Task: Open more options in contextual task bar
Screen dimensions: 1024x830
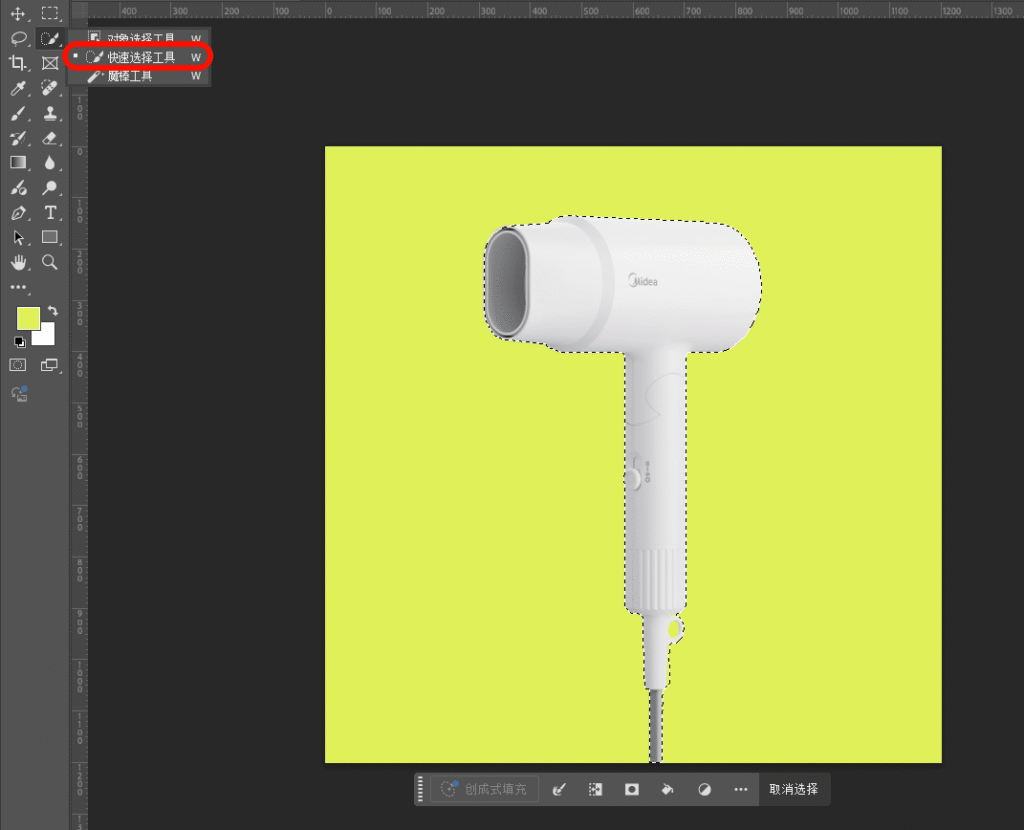Action: (x=740, y=789)
